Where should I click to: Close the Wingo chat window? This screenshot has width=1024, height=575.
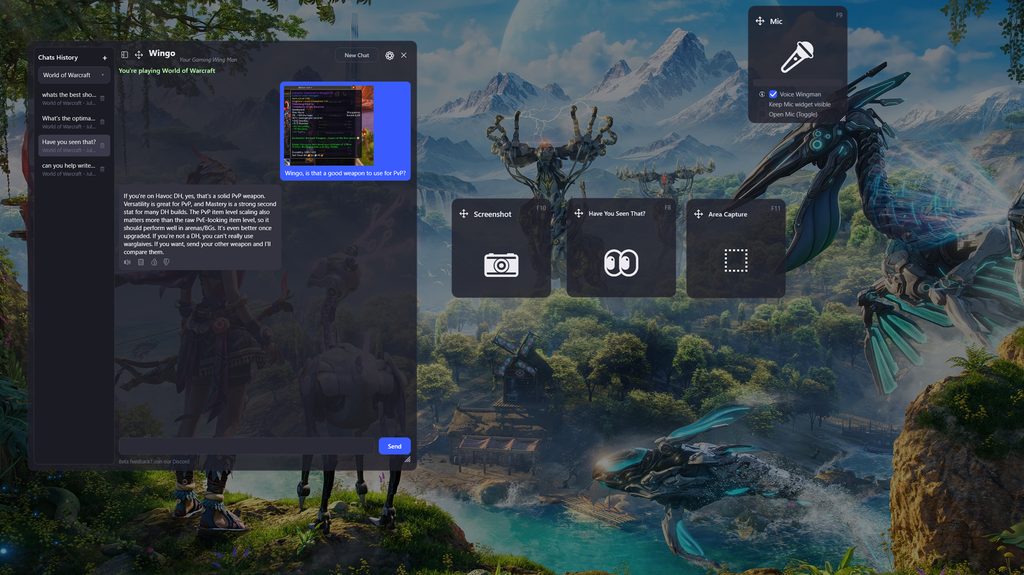(x=404, y=56)
